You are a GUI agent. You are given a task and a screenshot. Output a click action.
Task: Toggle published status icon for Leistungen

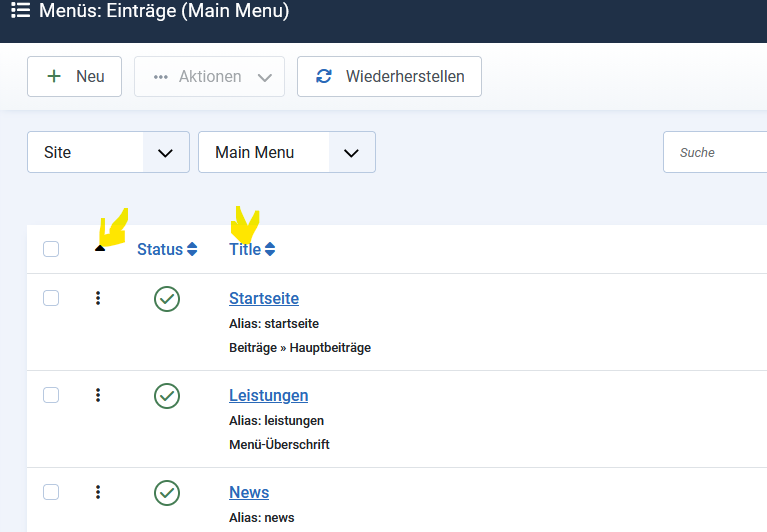(x=167, y=395)
